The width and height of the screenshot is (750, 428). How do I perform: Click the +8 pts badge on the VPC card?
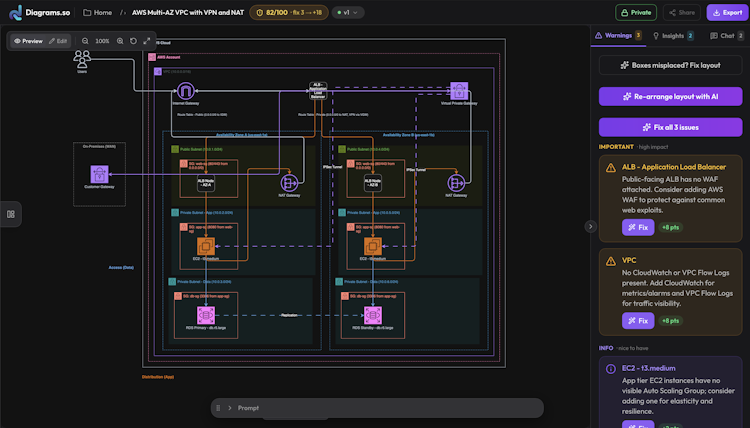coord(671,320)
